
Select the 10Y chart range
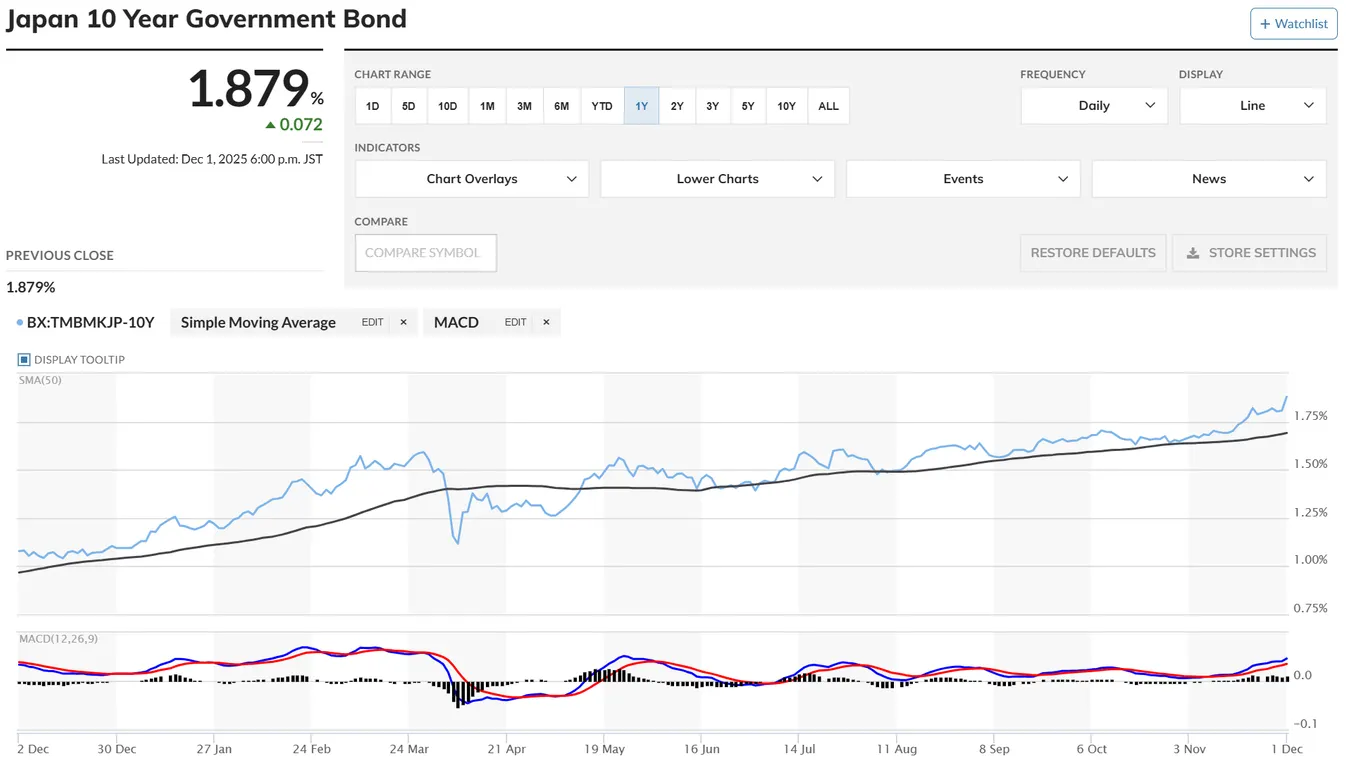786,106
